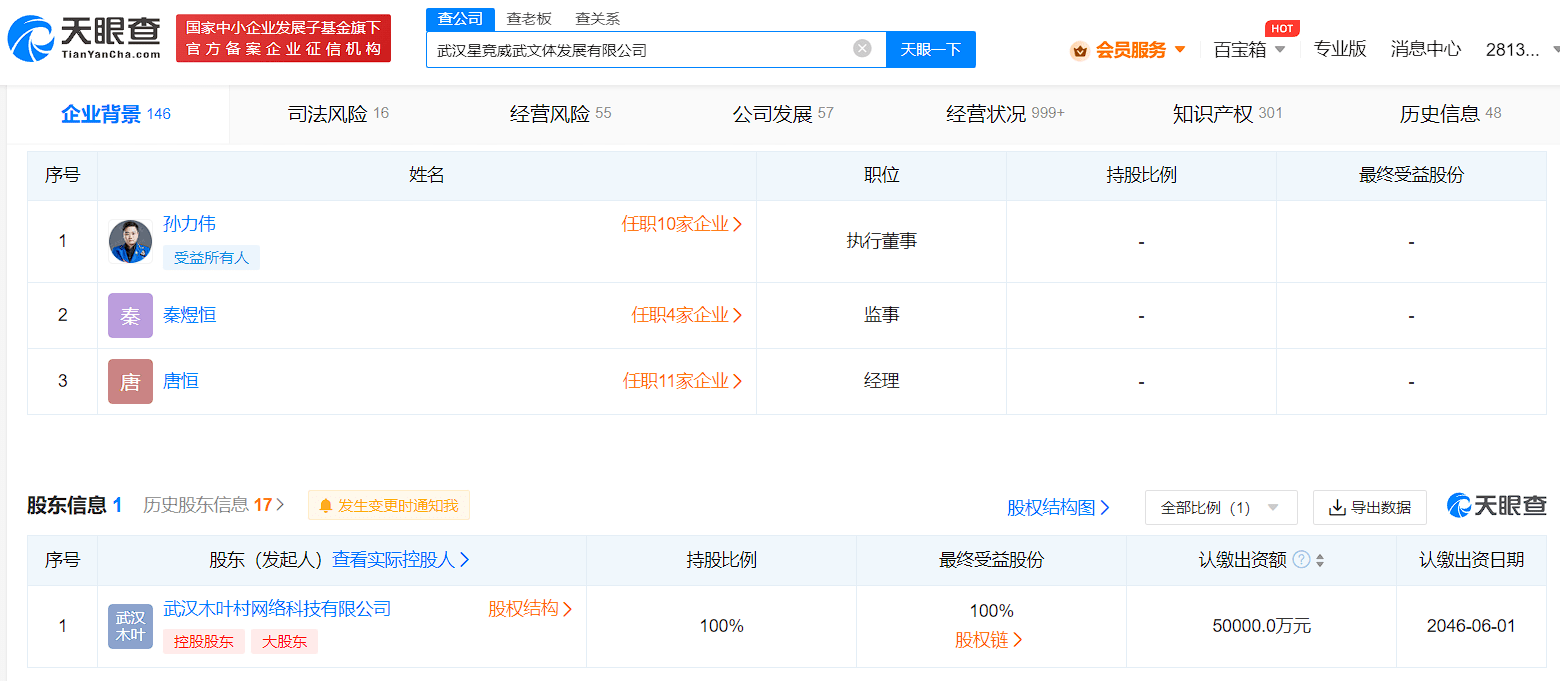Click the export download icon for 导出数据

1337,508
